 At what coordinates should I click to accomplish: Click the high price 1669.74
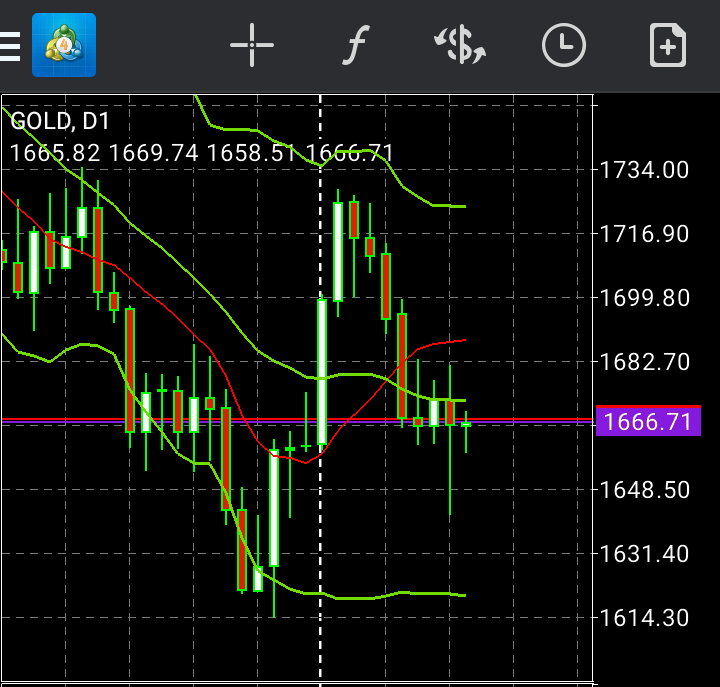(x=153, y=153)
